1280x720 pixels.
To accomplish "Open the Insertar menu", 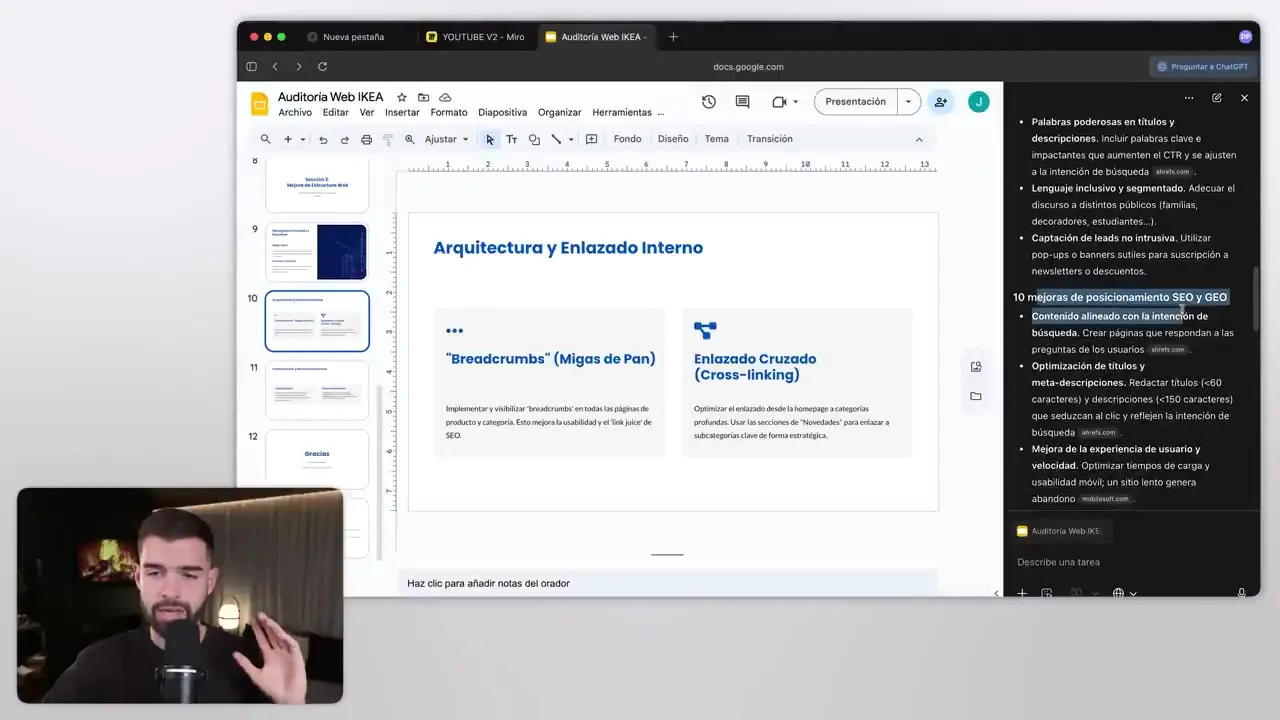I will [402, 113].
